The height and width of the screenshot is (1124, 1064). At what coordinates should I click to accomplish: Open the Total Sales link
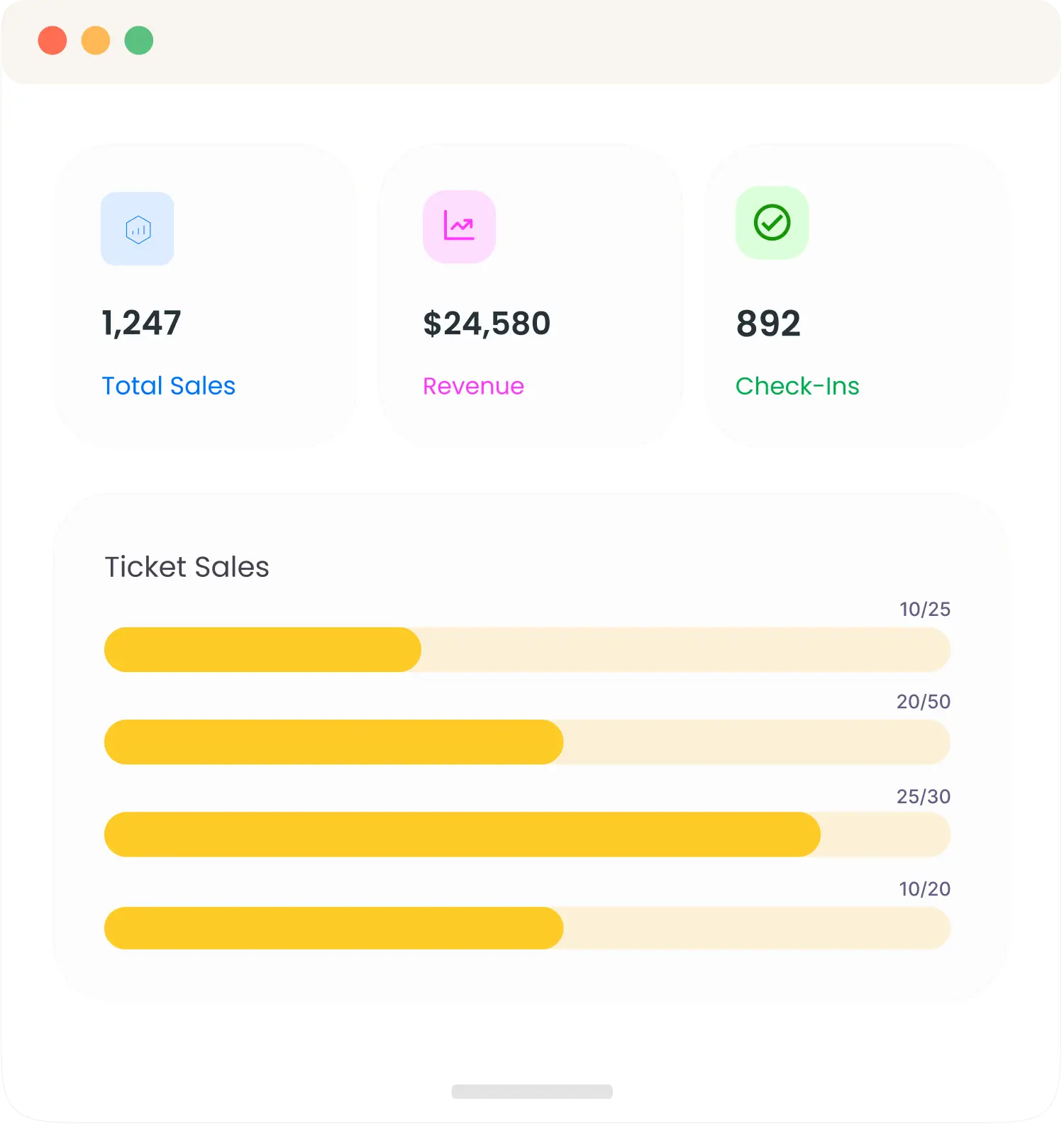[168, 386]
